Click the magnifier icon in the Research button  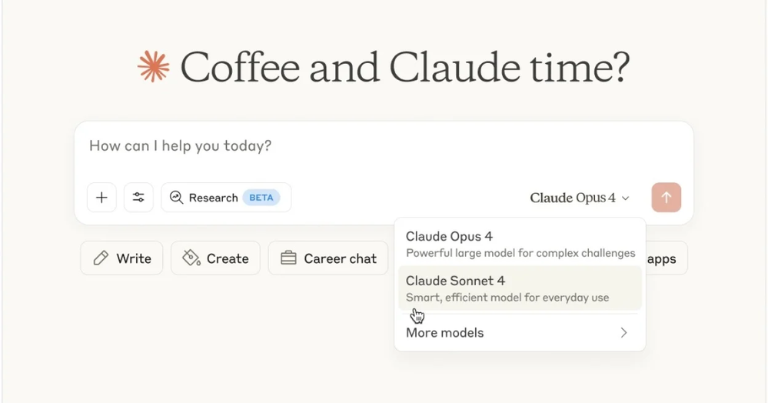pyautogui.click(x=176, y=197)
